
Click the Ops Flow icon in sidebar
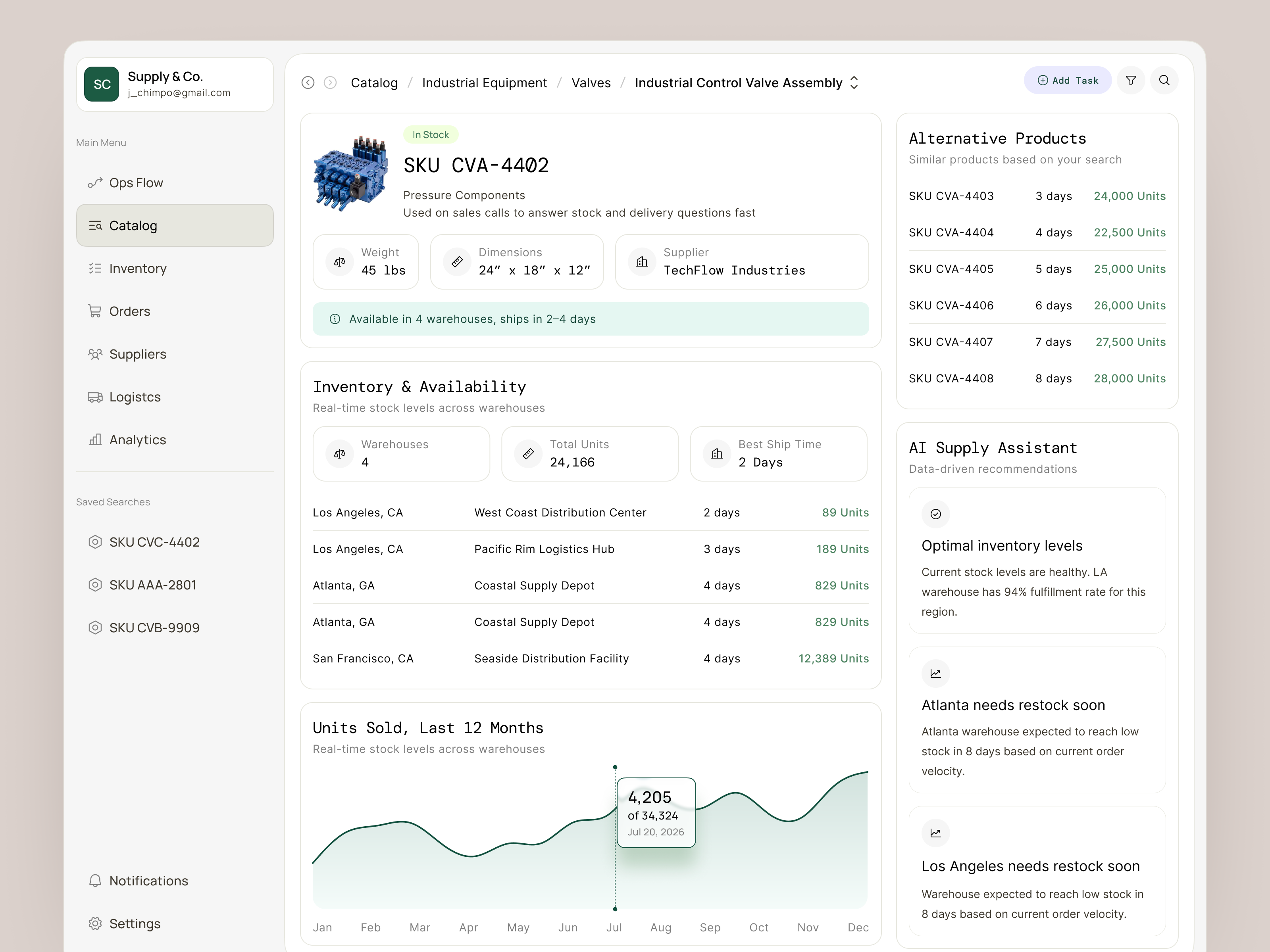coord(95,183)
